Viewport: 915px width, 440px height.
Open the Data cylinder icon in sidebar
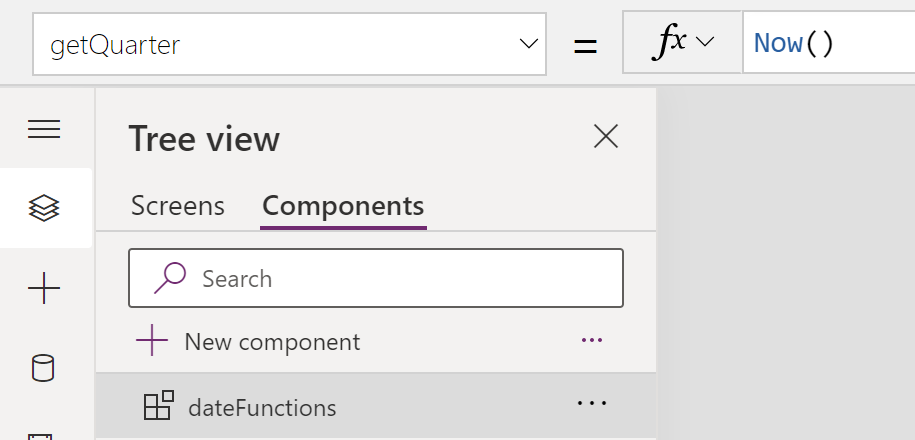(x=43, y=368)
